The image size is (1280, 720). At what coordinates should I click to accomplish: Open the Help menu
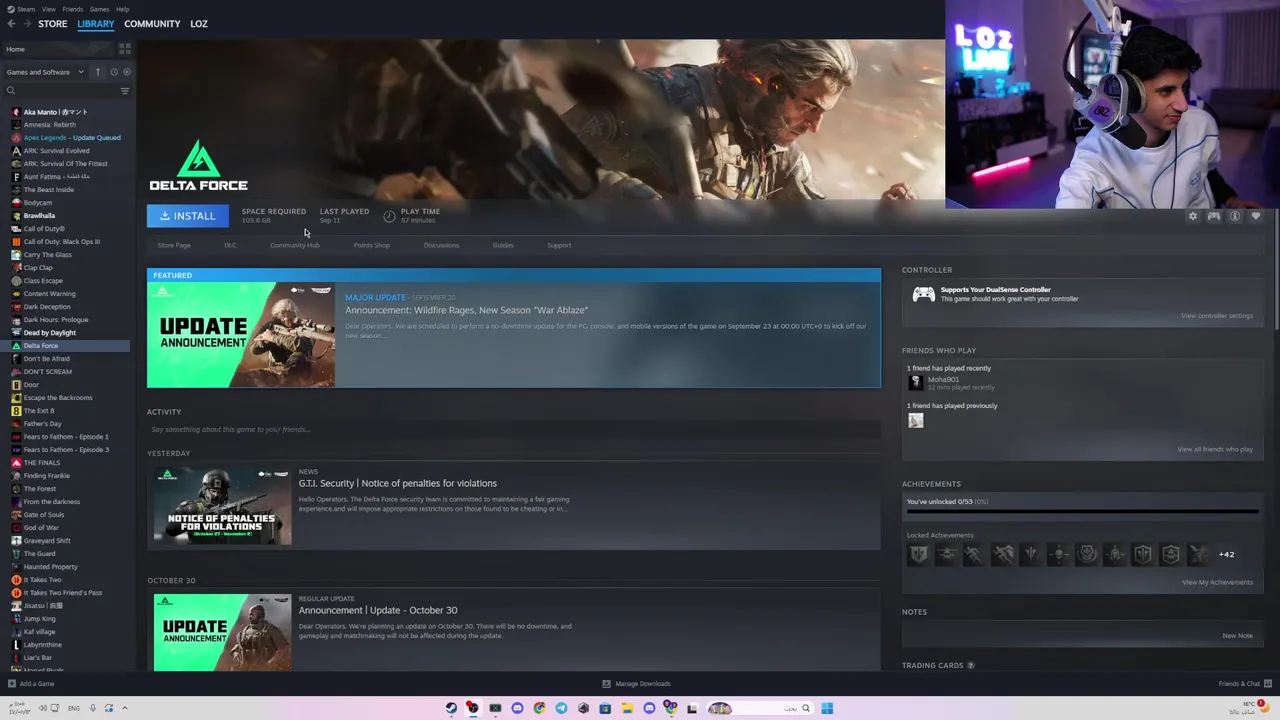point(122,9)
